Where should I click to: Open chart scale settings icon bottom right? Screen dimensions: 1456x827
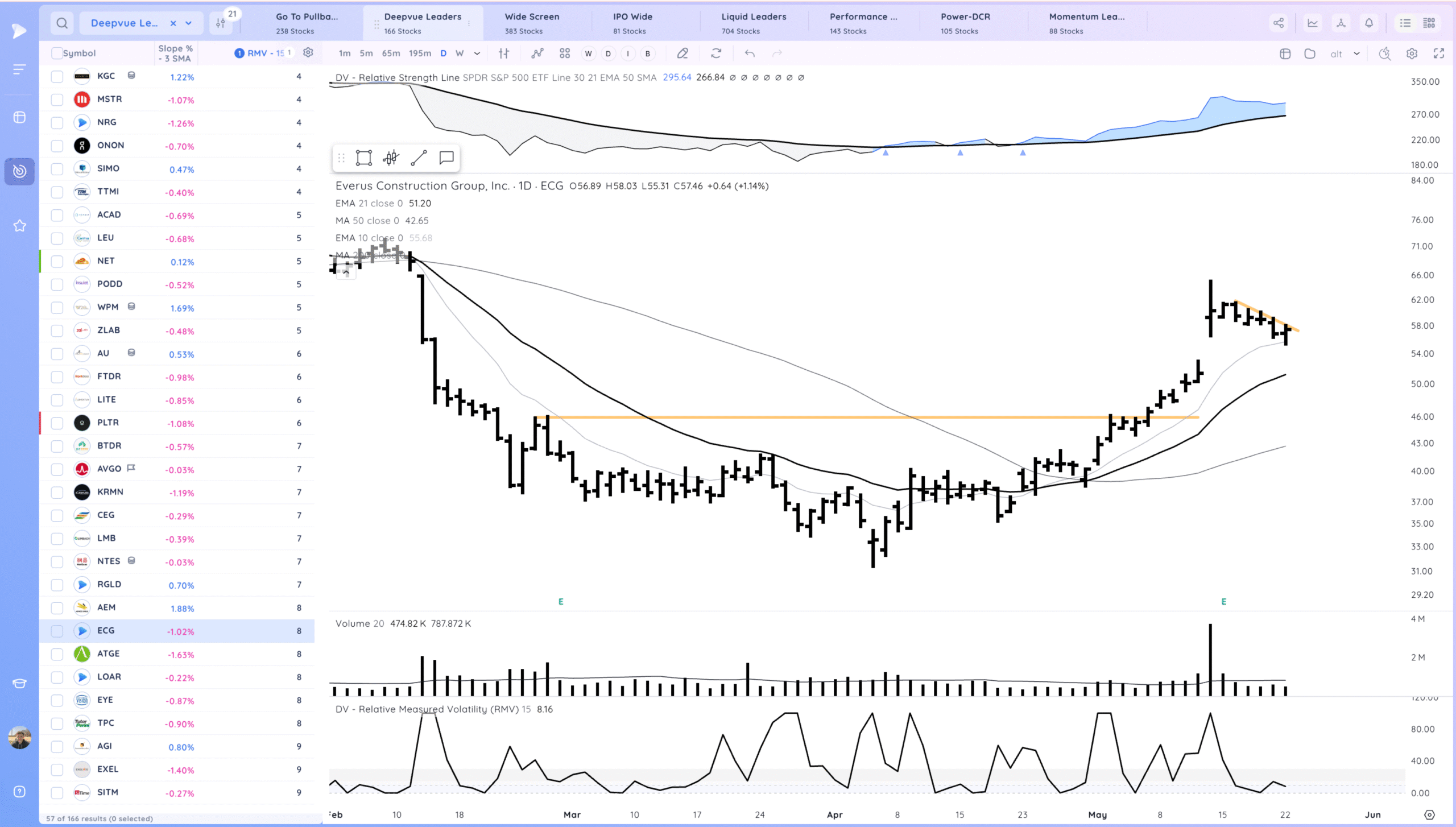(1429, 814)
